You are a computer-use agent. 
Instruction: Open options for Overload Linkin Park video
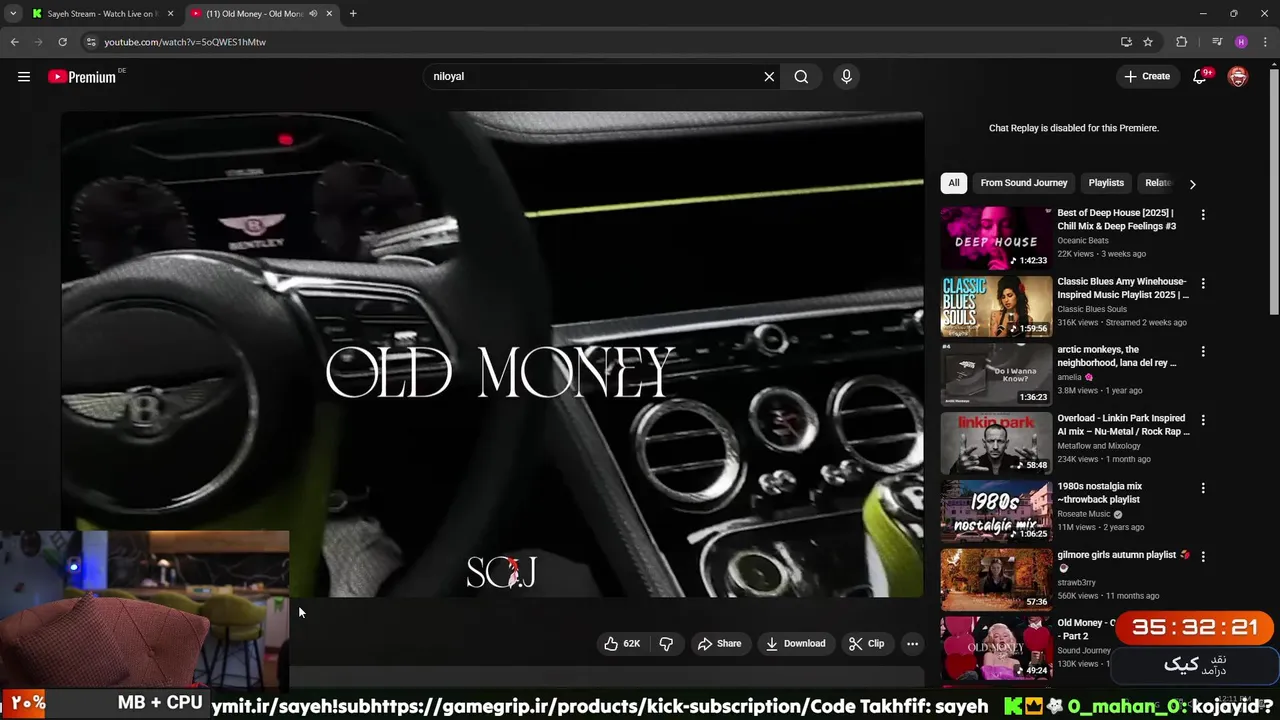point(1203,420)
